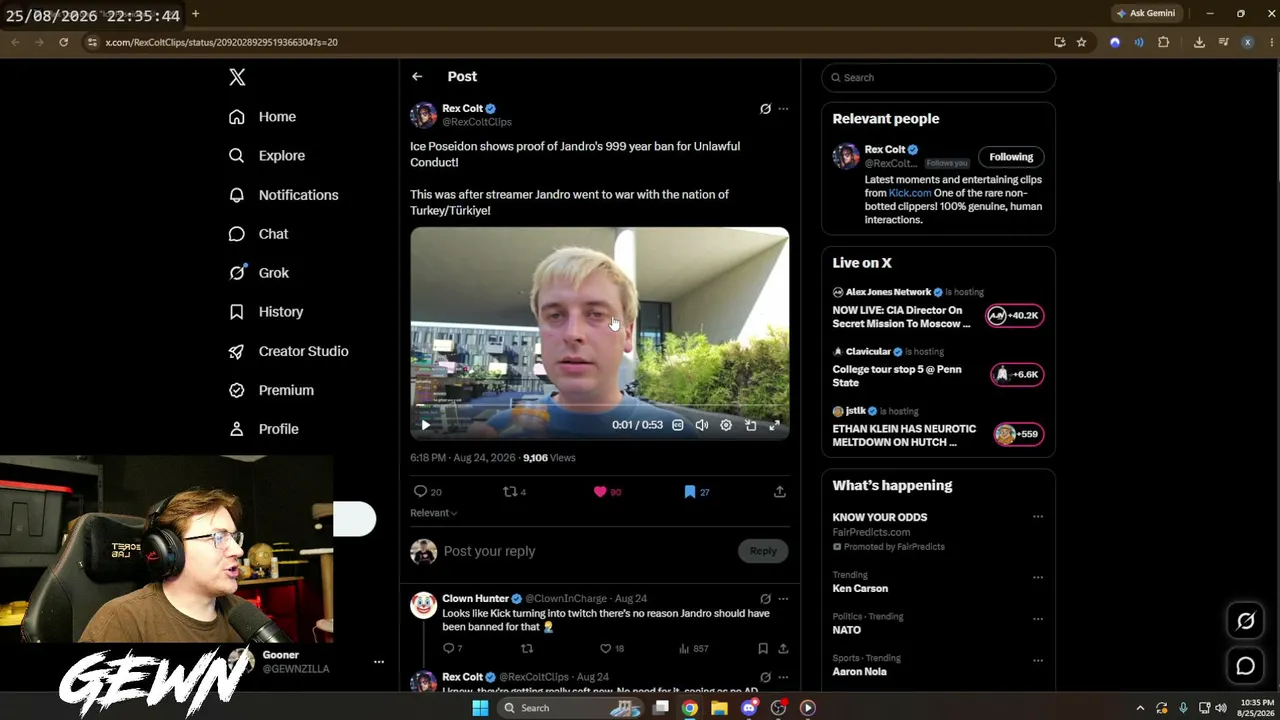Viewport: 1280px width, 720px height.
Task: View analytics on Clown Hunter's comment
Action: pos(693,649)
